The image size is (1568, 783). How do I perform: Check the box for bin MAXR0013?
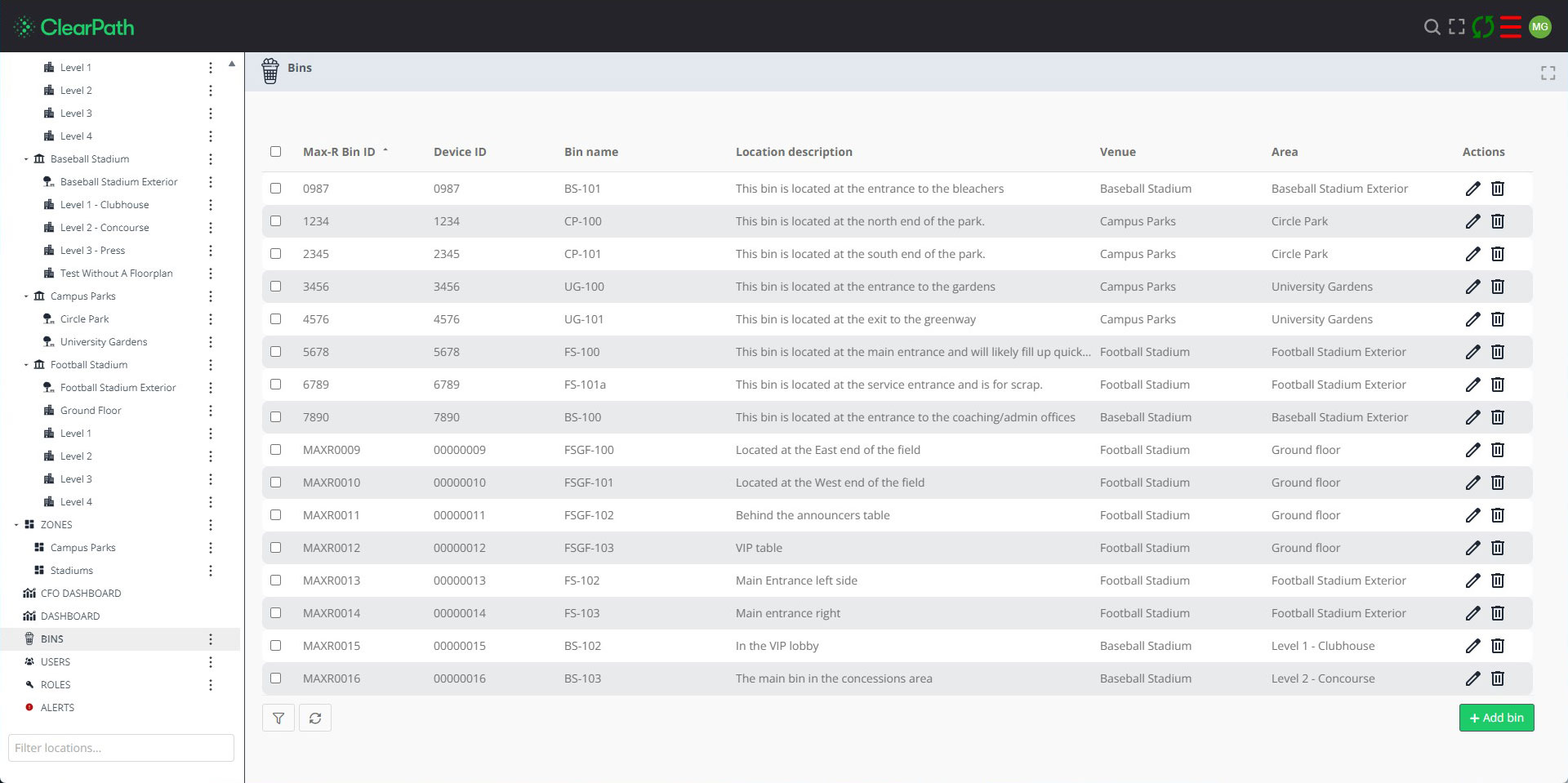(x=275, y=580)
